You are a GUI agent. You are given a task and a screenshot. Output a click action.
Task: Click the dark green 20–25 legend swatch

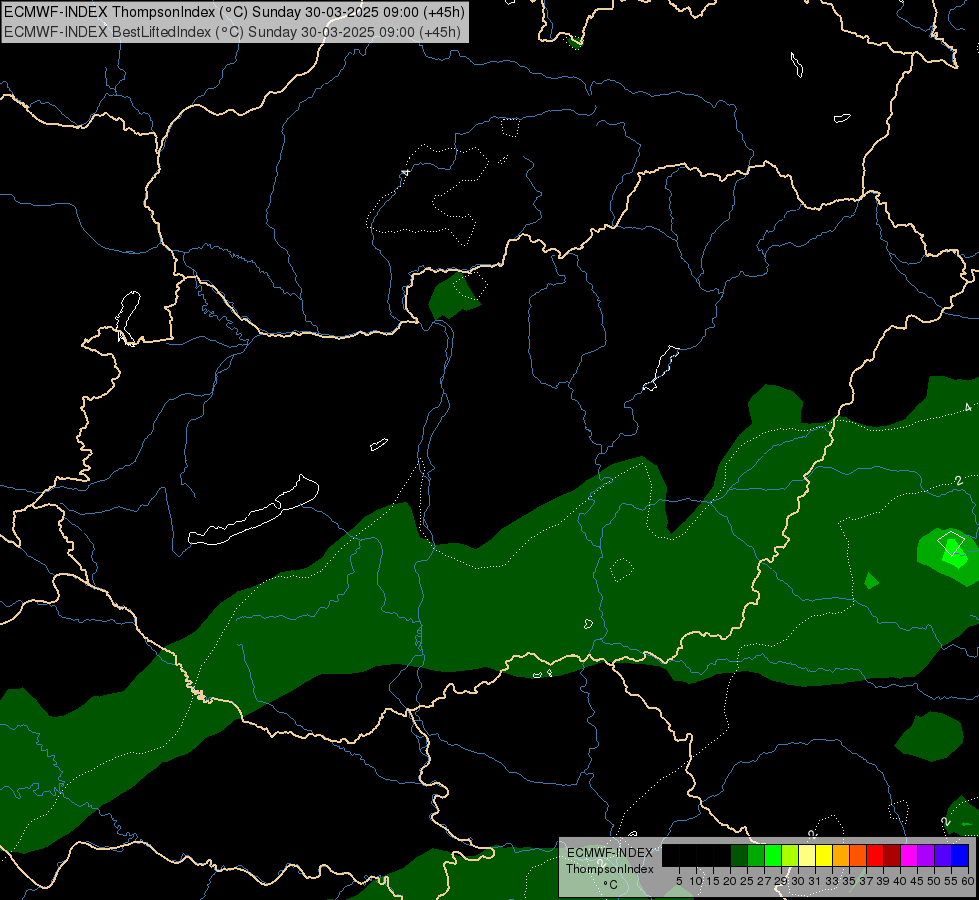[739, 855]
